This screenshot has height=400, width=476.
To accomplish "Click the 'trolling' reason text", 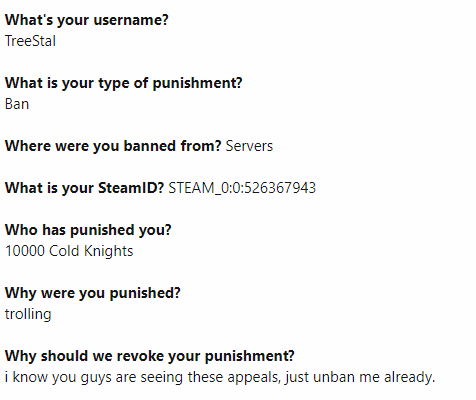I will [x=28, y=314].
